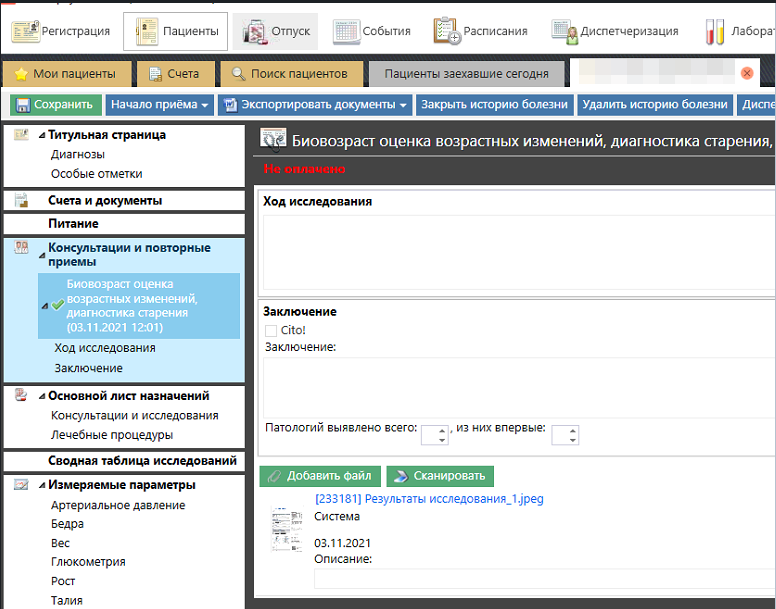Image resolution: width=776 pixels, height=609 pixels.
Task: Open the Результаты исследования_1.jpeg file link
Action: click(x=429, y=499)
